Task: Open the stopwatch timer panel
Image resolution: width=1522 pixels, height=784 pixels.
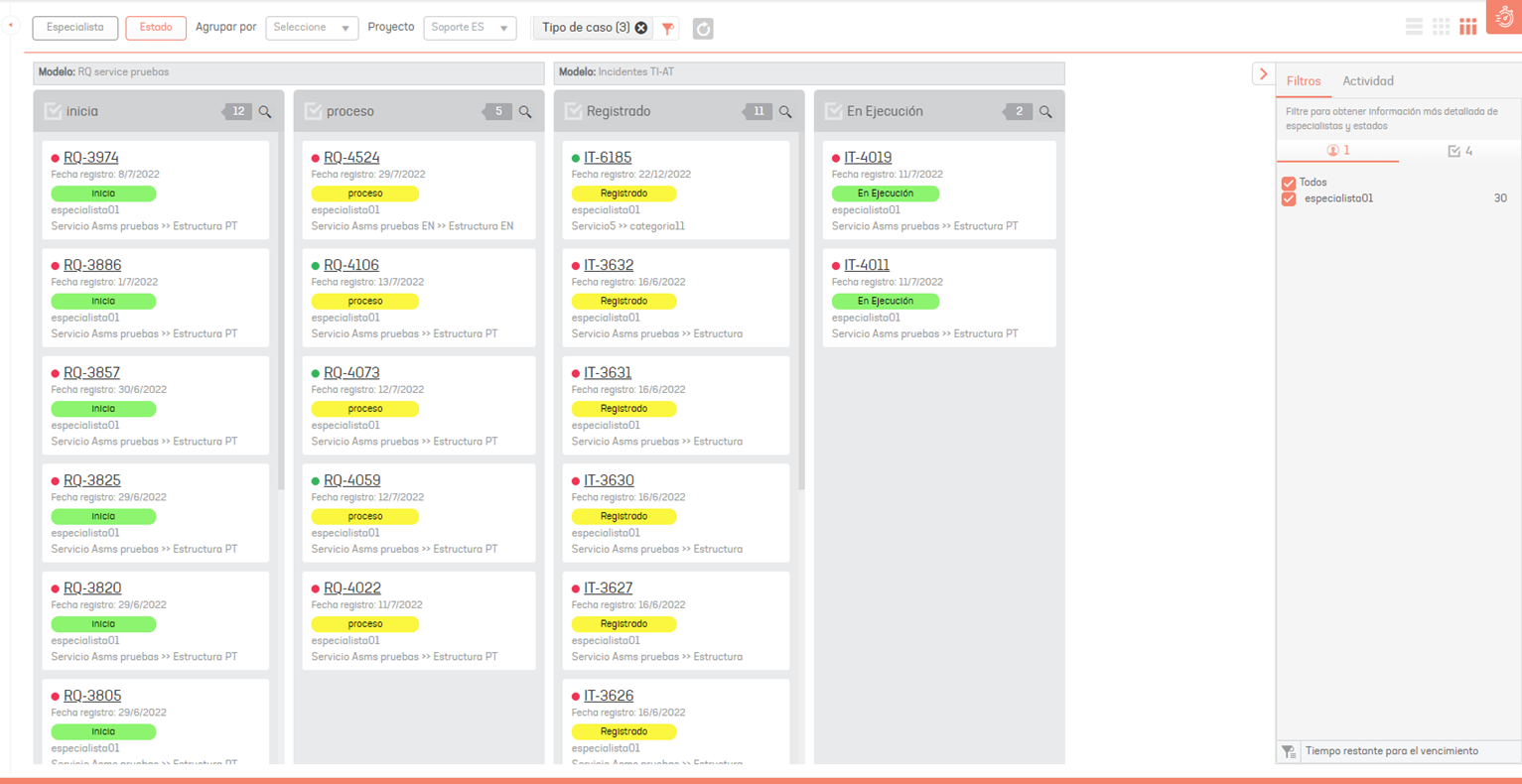Action: tap(1503, 18)
